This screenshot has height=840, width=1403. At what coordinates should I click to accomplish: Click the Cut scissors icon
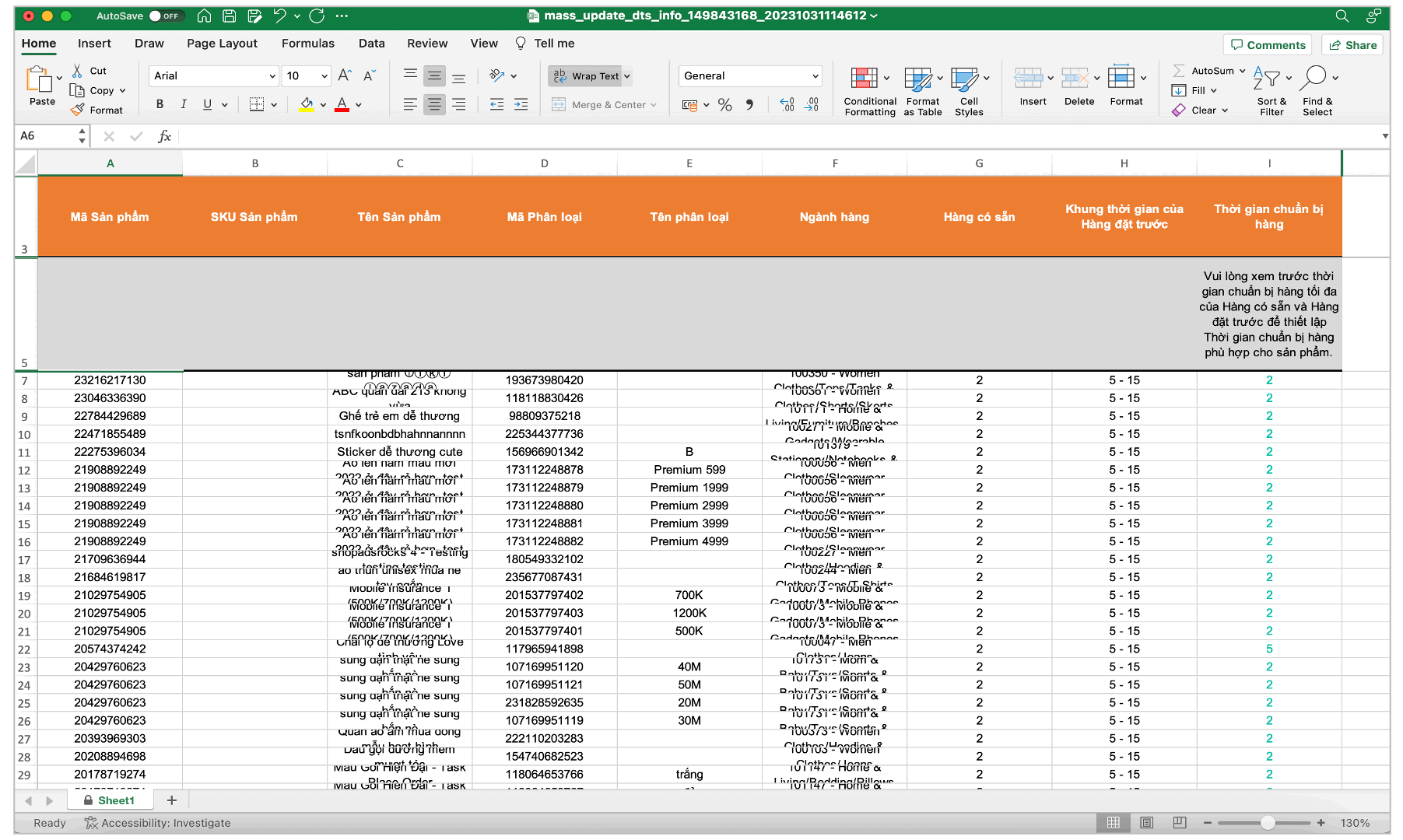pyautogui.click(x=78, y=71)
